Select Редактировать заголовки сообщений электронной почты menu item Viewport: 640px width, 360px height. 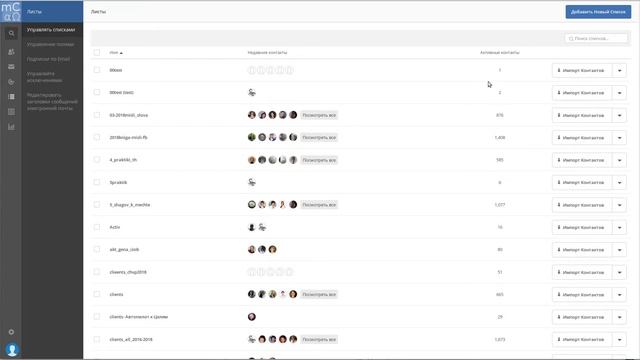52,102
